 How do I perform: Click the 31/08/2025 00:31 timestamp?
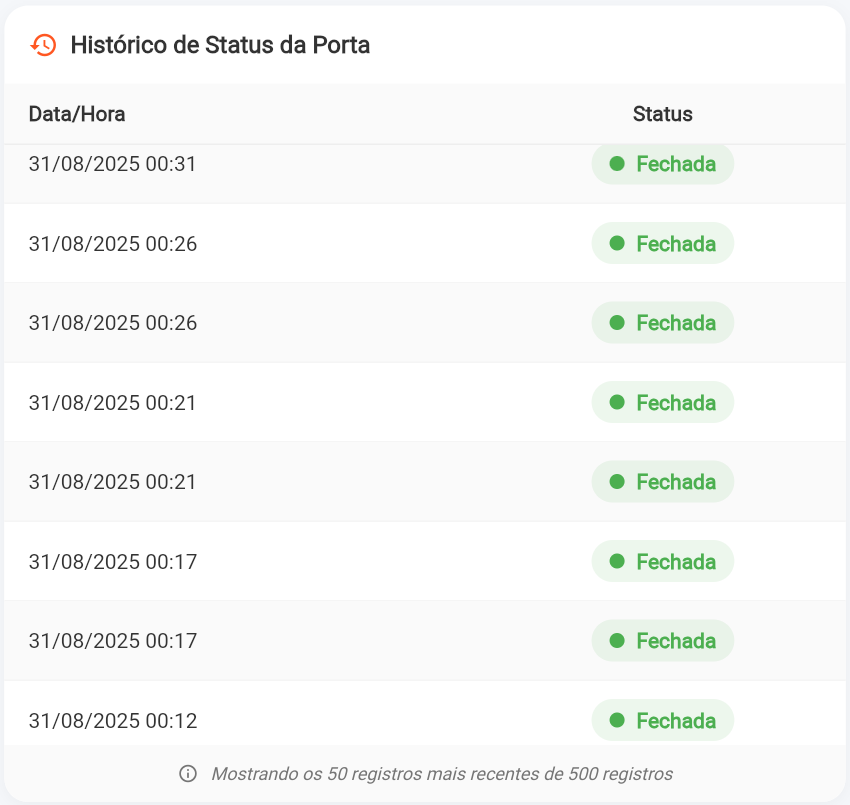[x=113, y=164]
